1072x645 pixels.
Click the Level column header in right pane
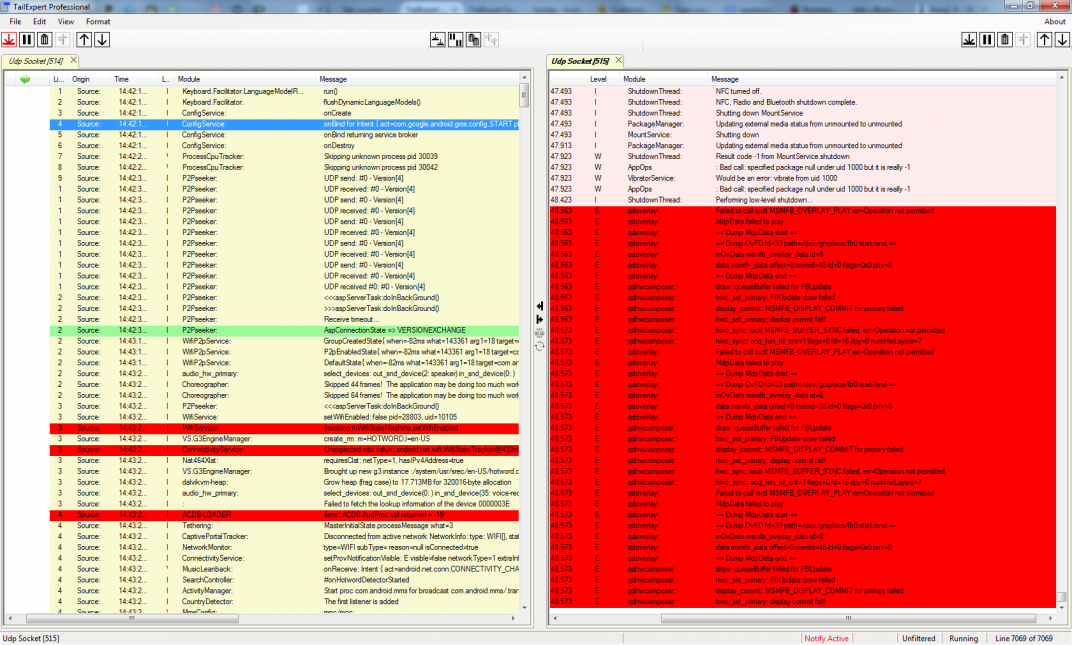click(x=598, y=78)
